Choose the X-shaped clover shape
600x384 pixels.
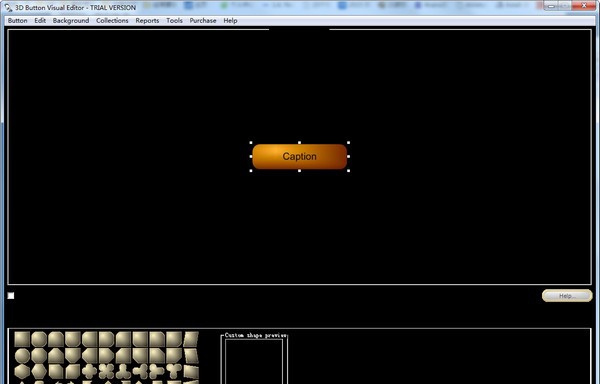pyautogui.click(x=106, y=371)
